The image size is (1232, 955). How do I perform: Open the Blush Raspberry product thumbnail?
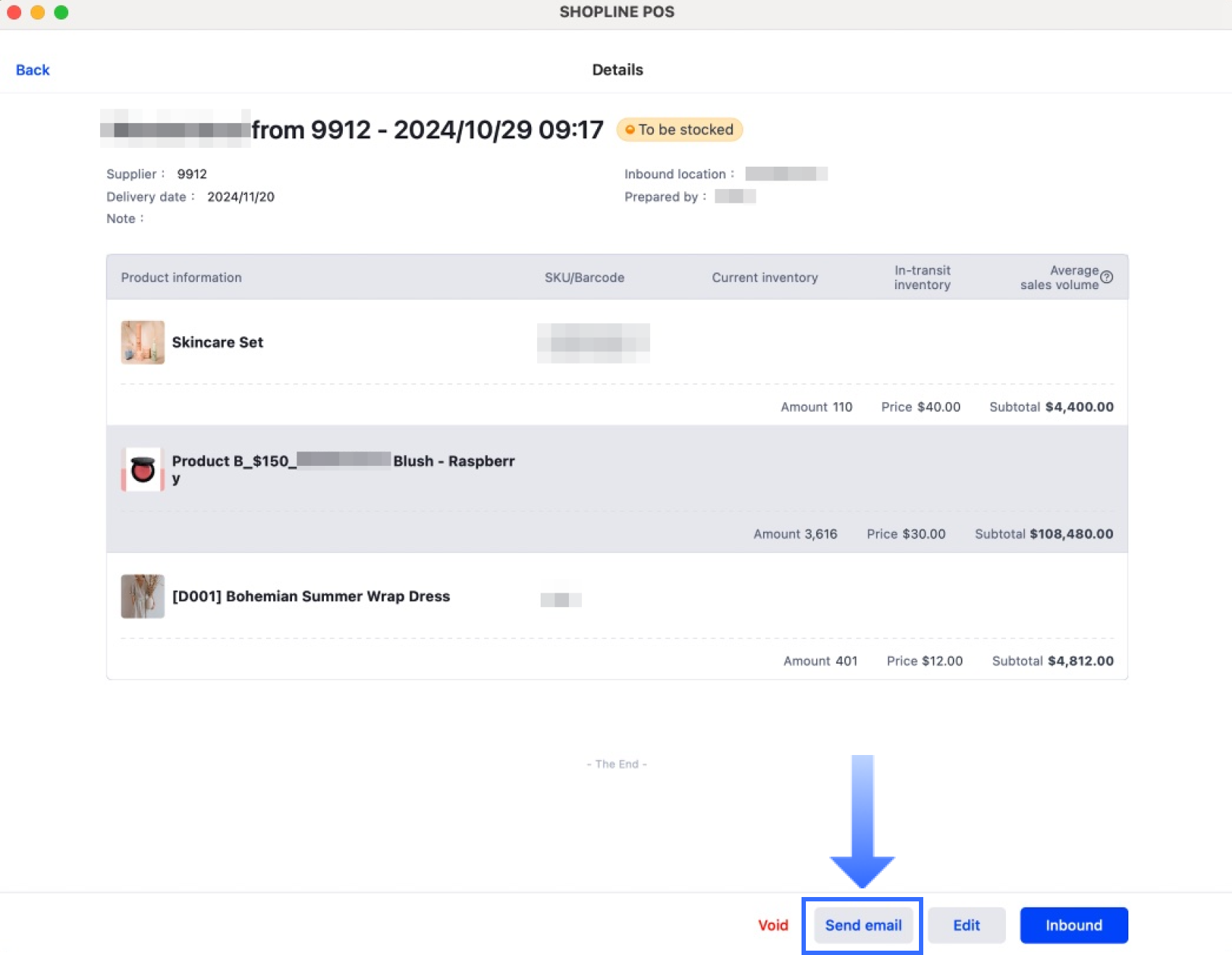coord(143,470)
